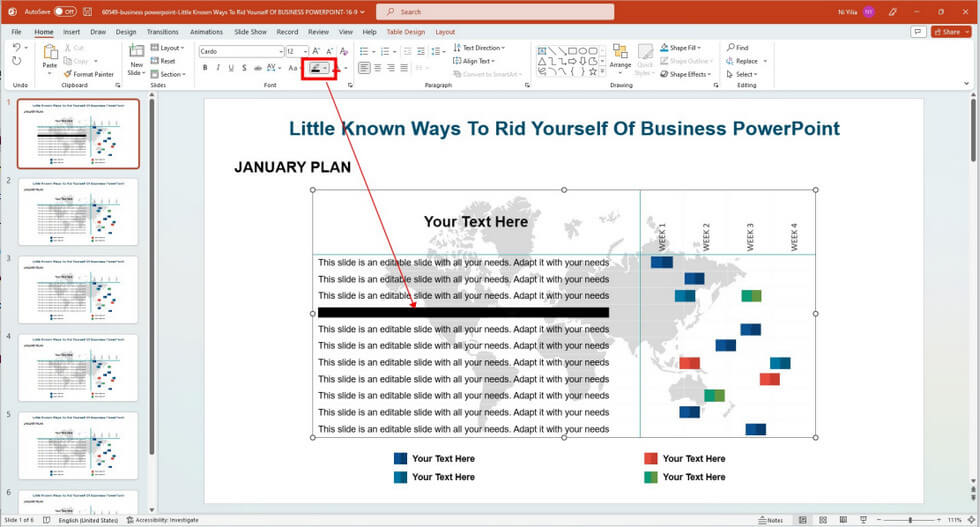The height and width of the screenshot is (527, 980).
Task: Open Shape Effects options
Action: pyautogui.click(x=686, y=74)
